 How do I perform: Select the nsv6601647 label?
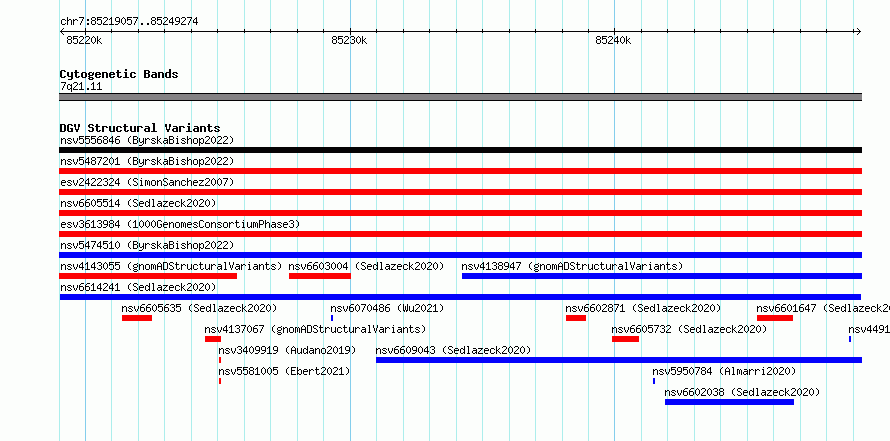pyautogui.click(x=823, y=308)
